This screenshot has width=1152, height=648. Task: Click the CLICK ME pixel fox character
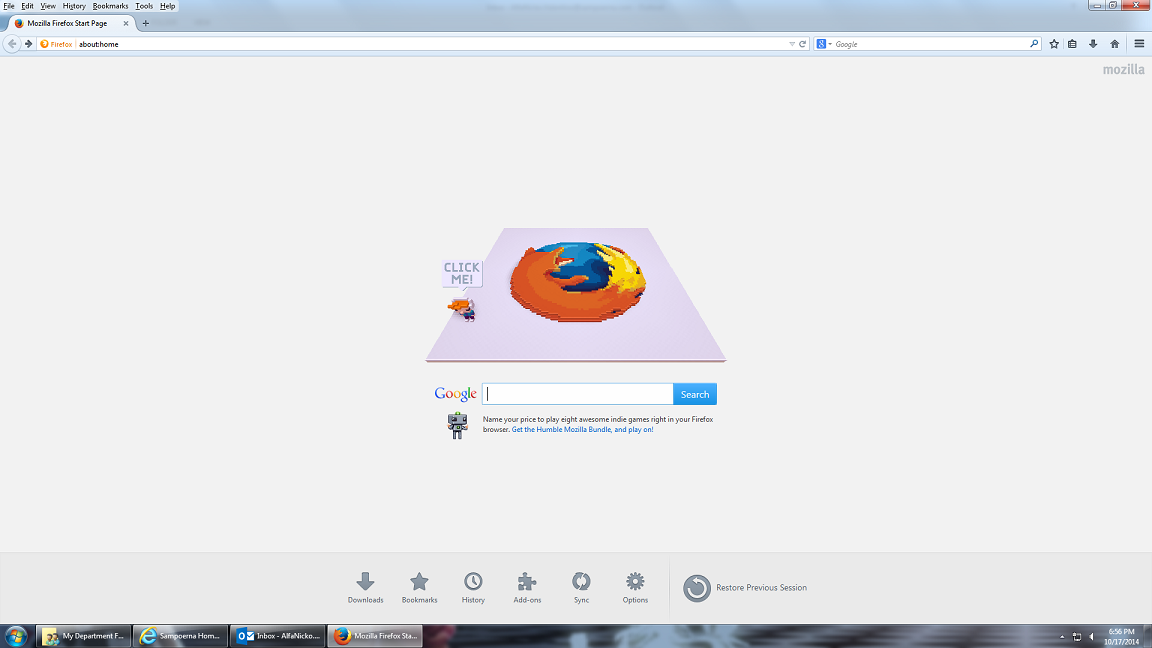pos(462,309)
